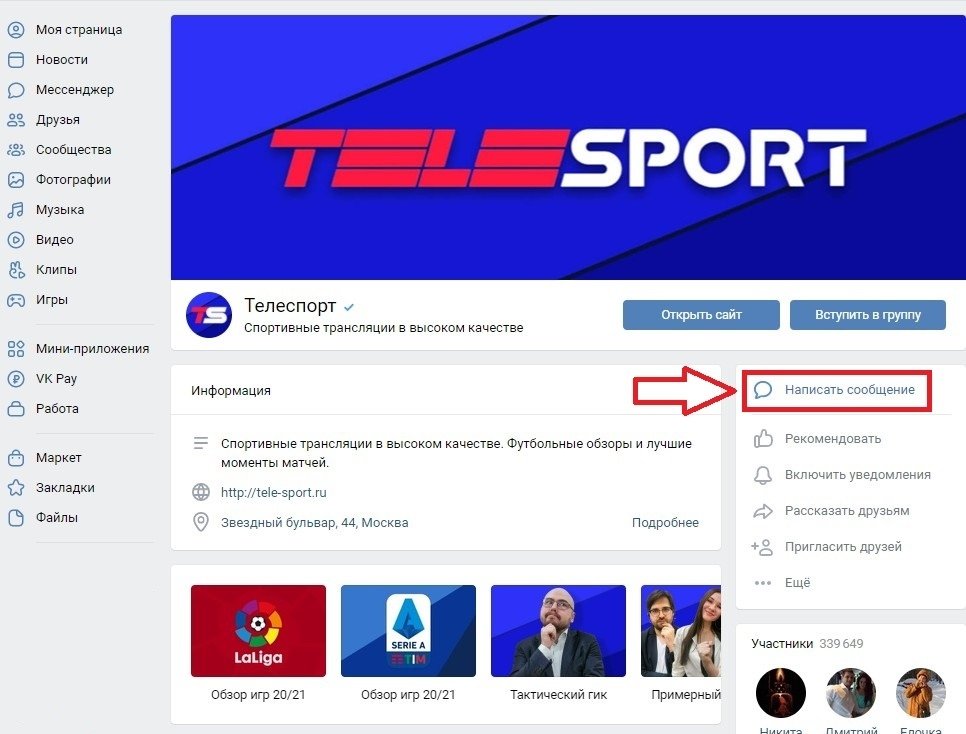Open Bookmarks star icon

(16, 487)
